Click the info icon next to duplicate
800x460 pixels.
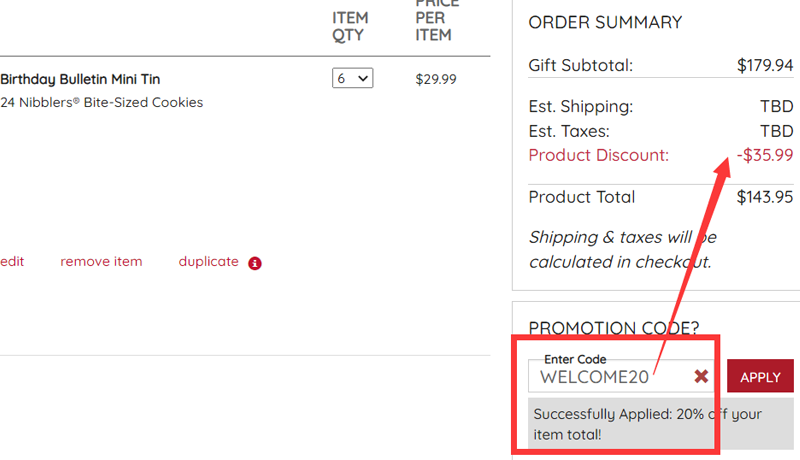pyautogui.click(x=254, y=263)
